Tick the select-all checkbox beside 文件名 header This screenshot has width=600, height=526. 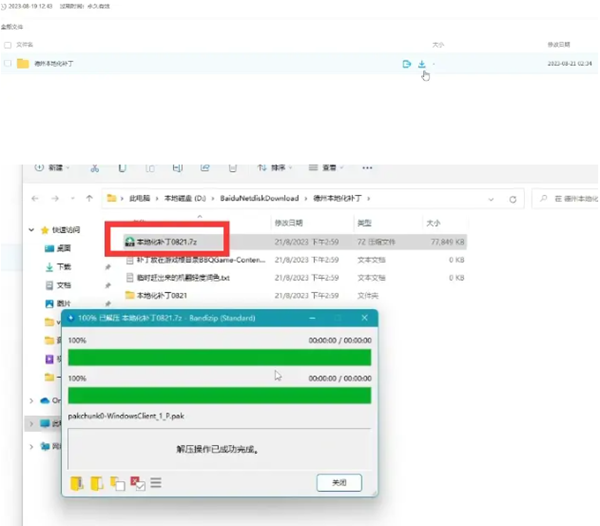click(x=8, y=45)
